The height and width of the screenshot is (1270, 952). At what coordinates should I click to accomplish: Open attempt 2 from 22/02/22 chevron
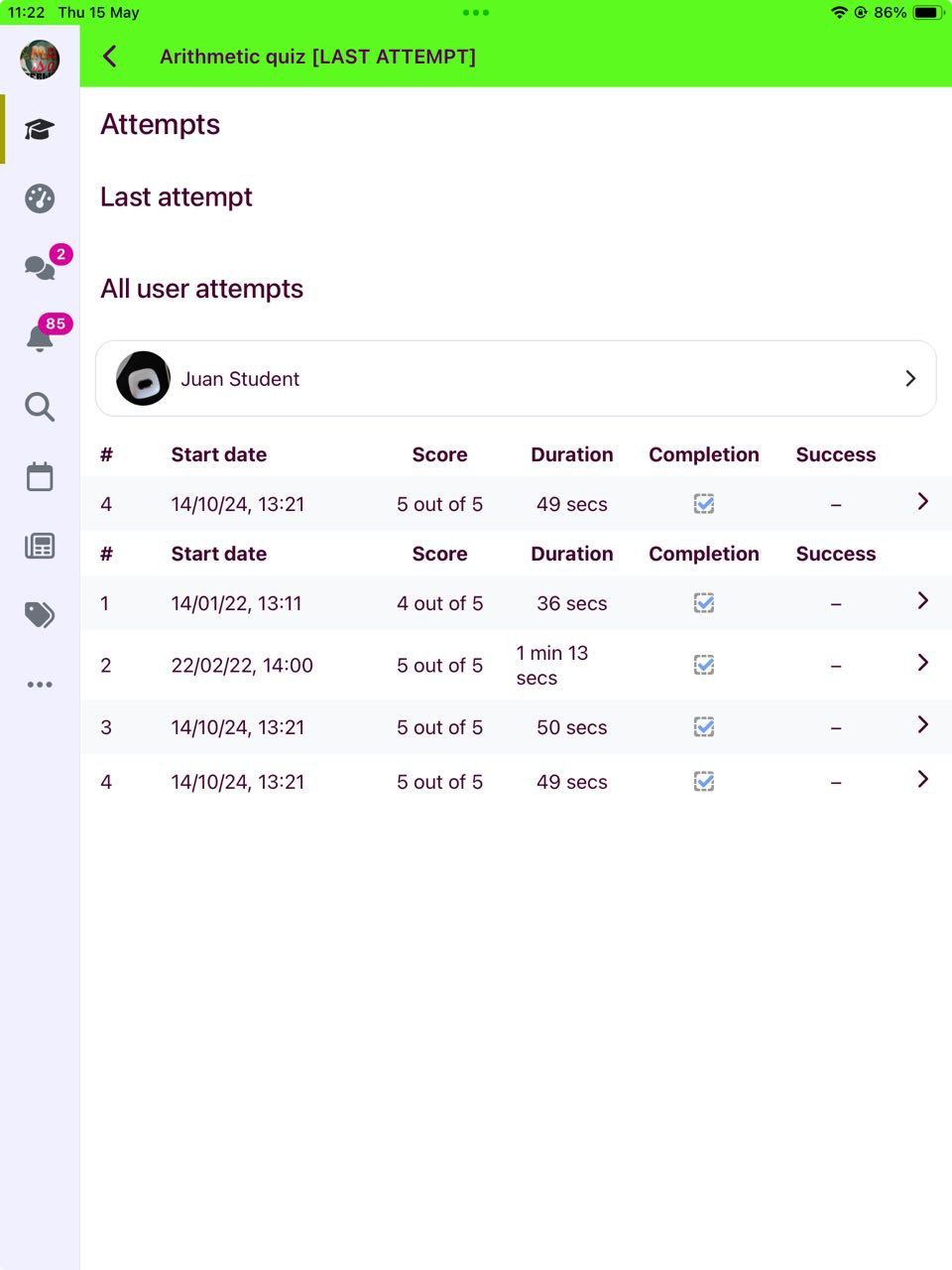click(x=922, y=662)
